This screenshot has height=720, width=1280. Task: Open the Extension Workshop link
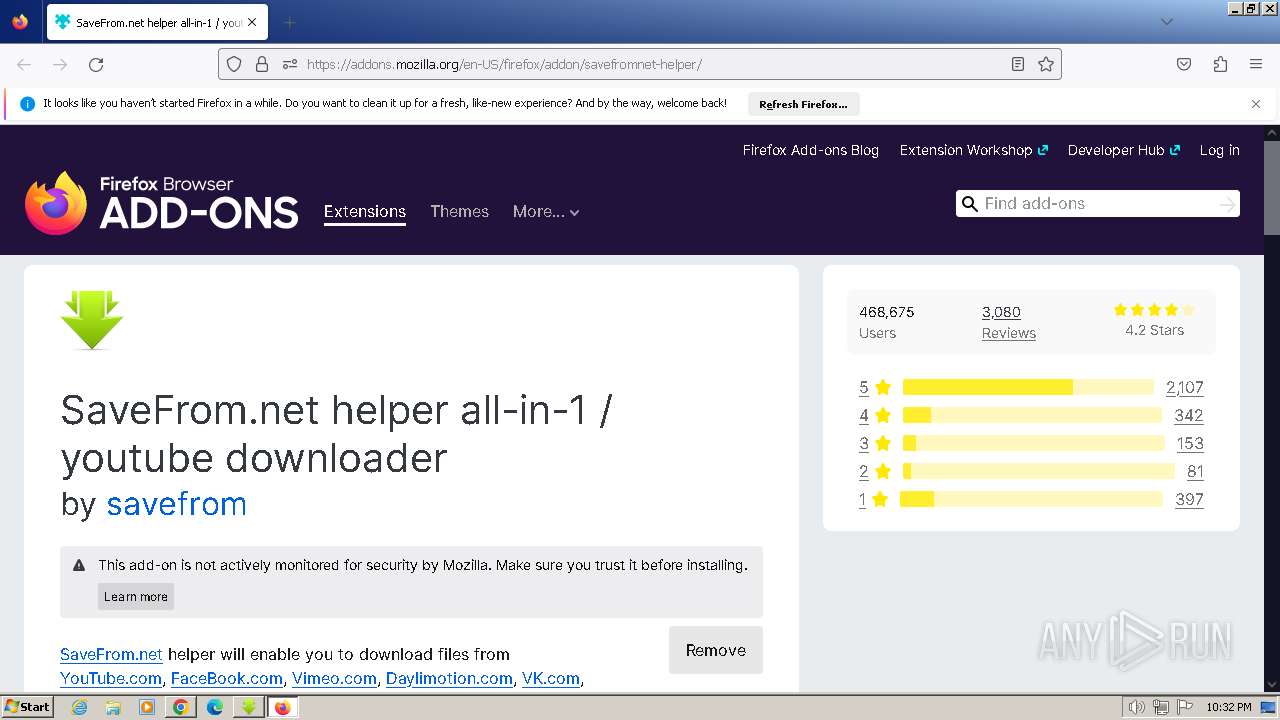(x=973, y=150)
